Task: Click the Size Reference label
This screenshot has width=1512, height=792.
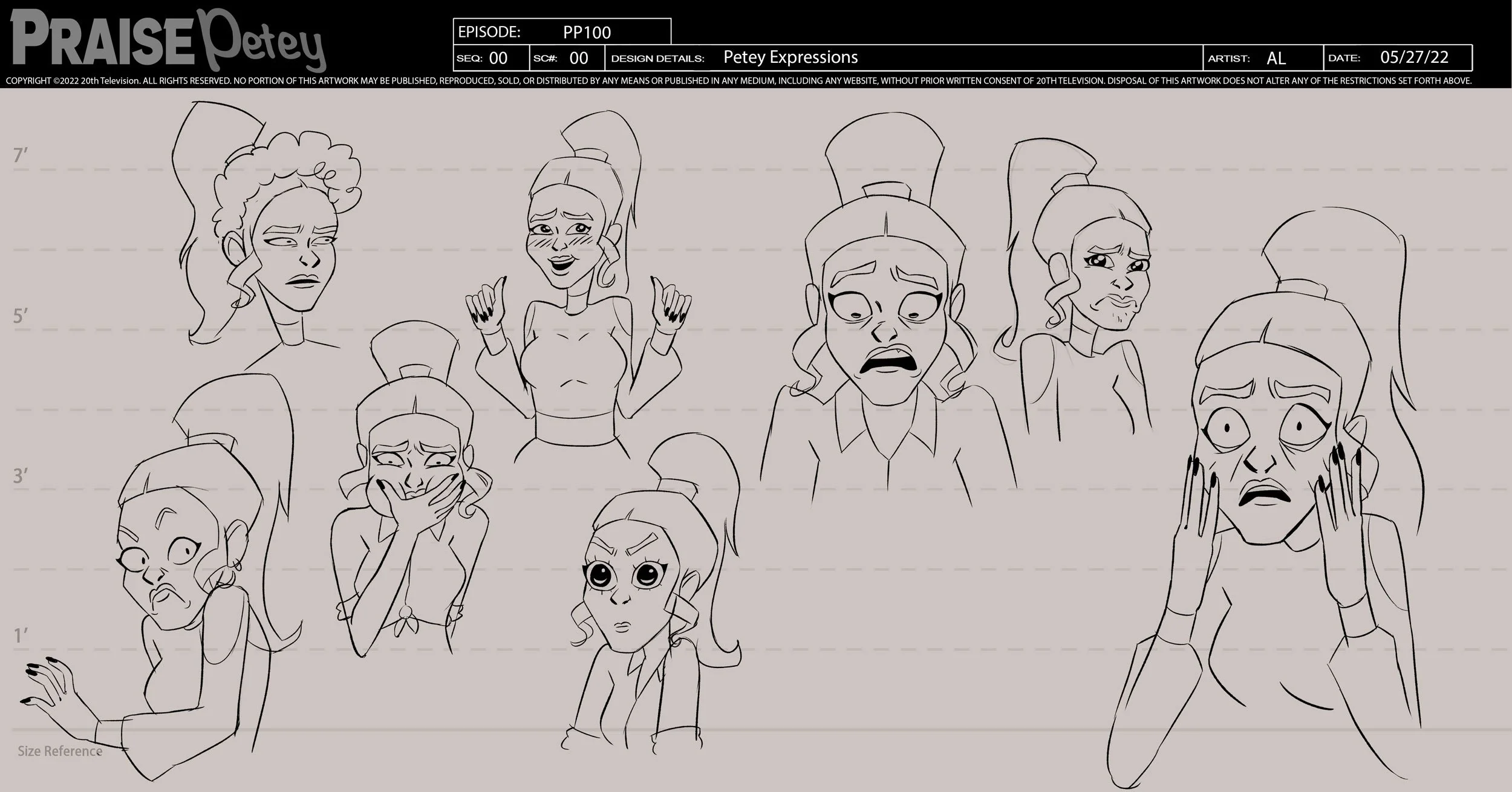Action: 59,751
